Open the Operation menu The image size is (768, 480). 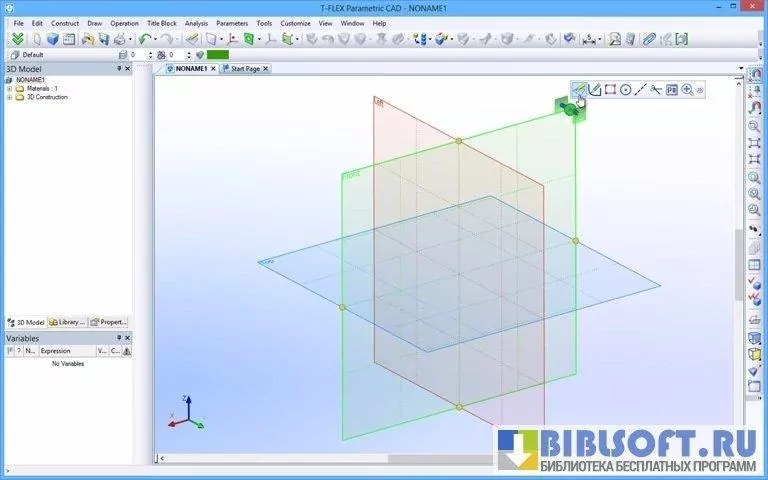(124, 22)
